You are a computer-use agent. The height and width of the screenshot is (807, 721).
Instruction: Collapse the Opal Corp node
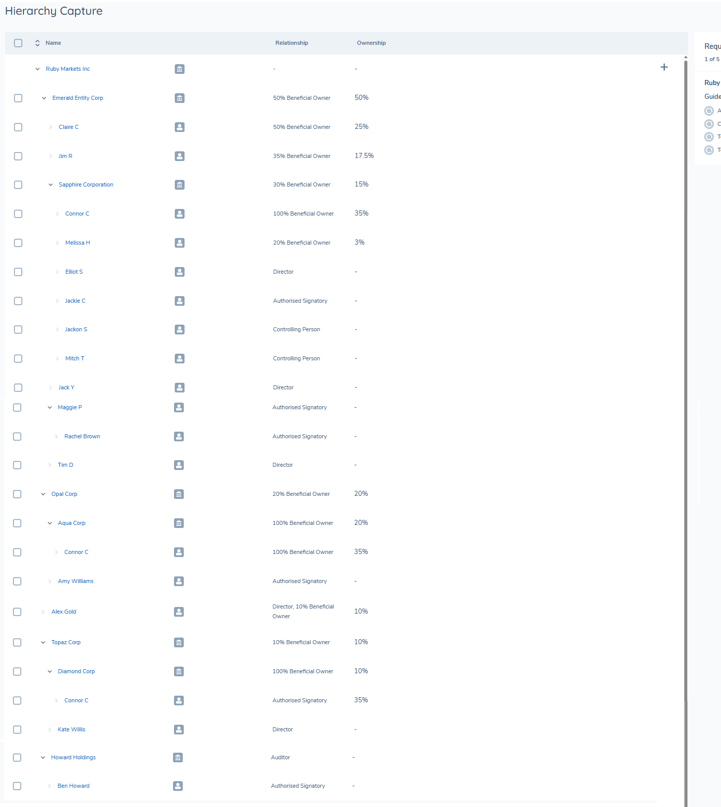[43, 494]
